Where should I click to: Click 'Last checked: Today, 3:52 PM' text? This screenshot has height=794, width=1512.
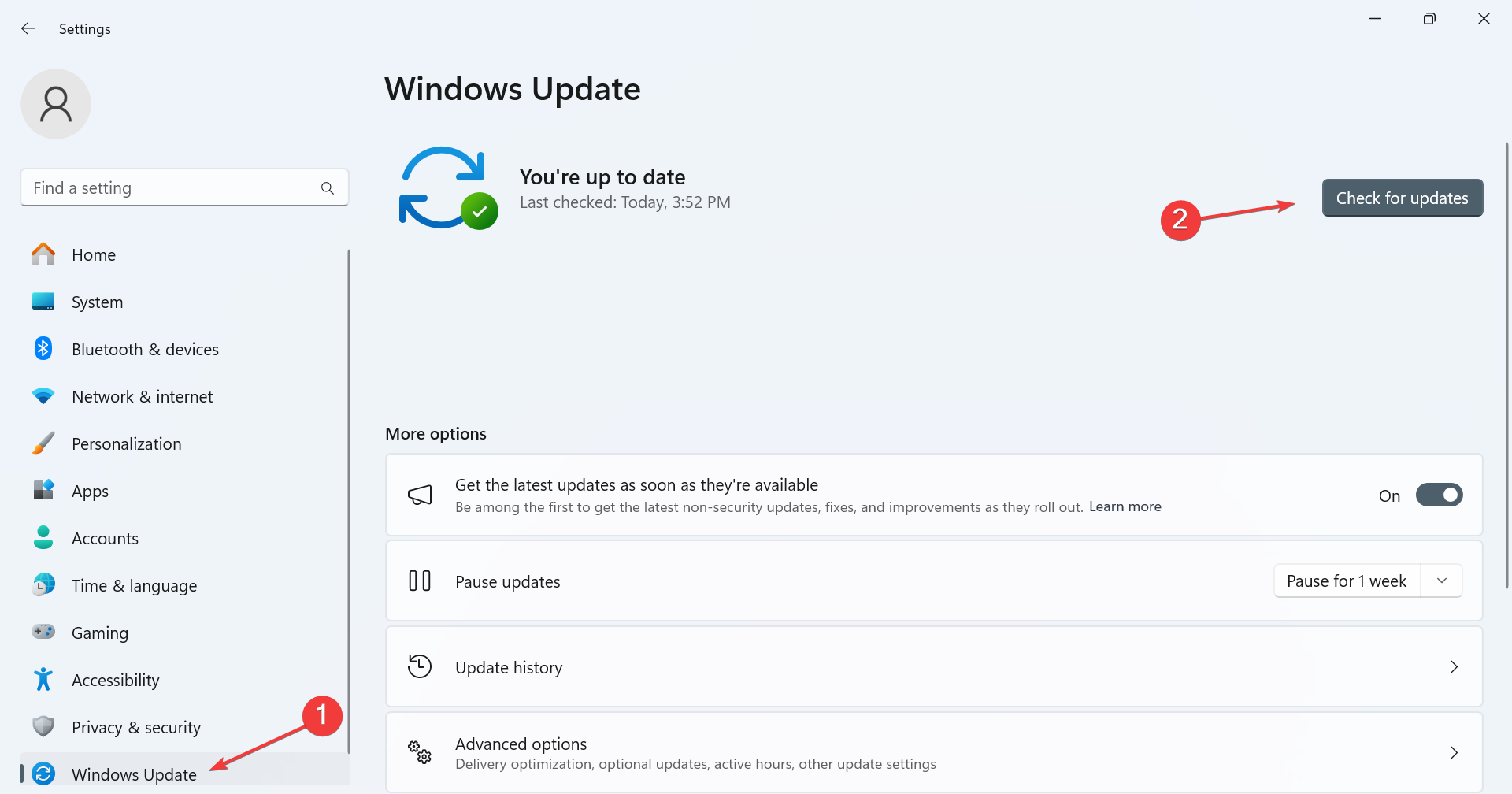[625, 202]
